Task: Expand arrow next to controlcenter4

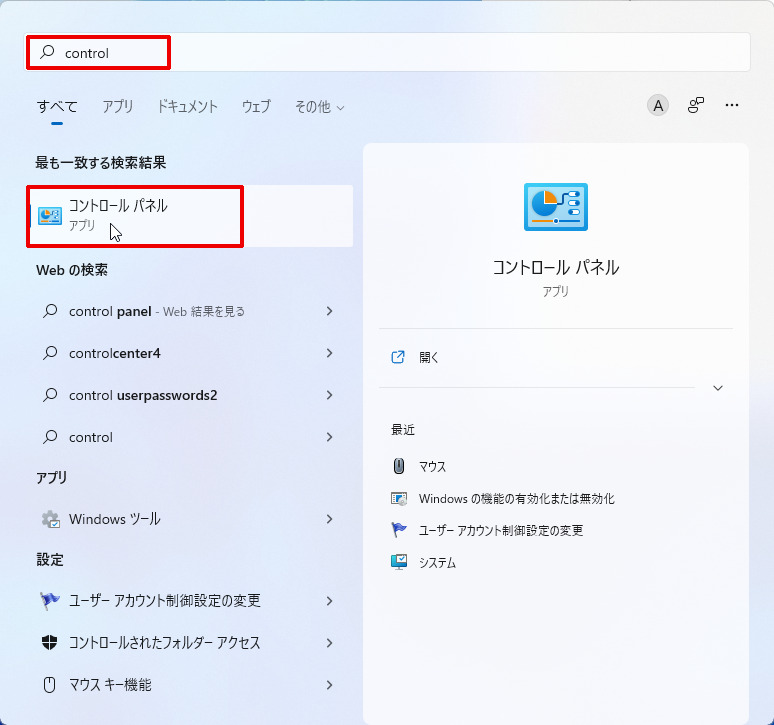Action: point(329,353)
